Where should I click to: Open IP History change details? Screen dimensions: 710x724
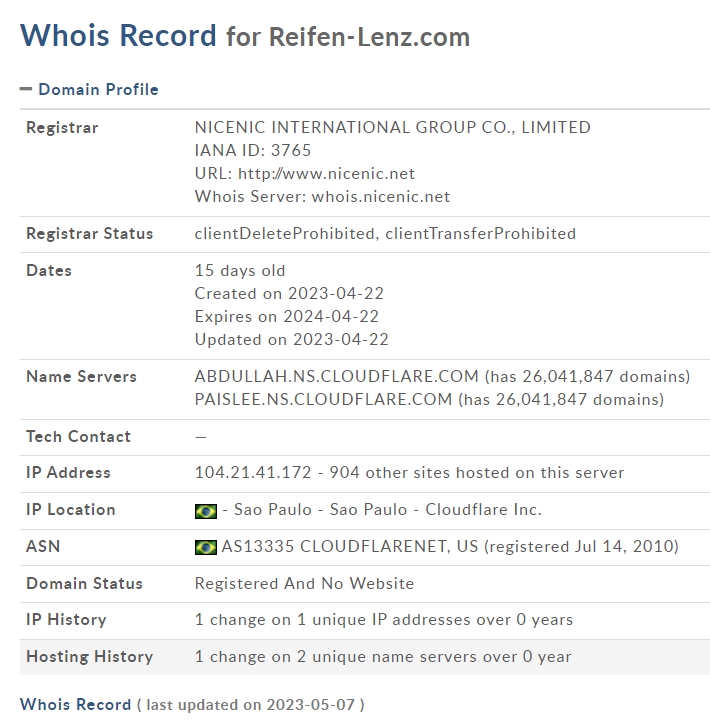click(384, 620)
